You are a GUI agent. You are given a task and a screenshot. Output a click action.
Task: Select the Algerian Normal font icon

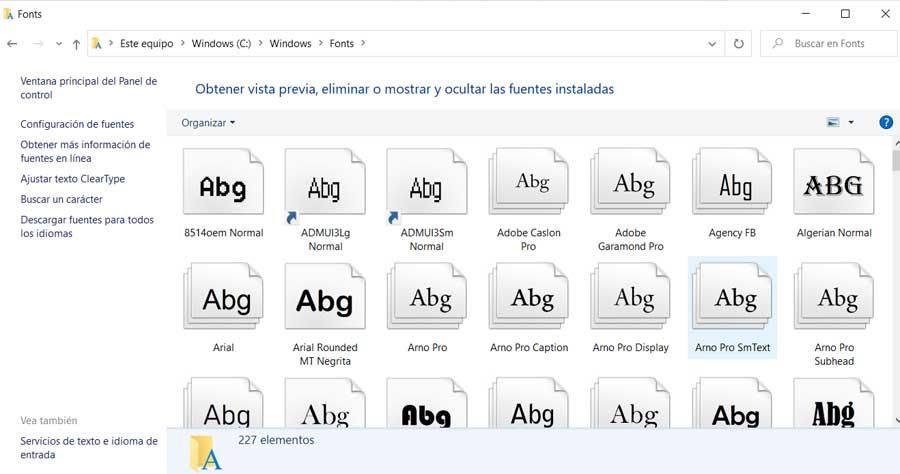click(833, 182)
